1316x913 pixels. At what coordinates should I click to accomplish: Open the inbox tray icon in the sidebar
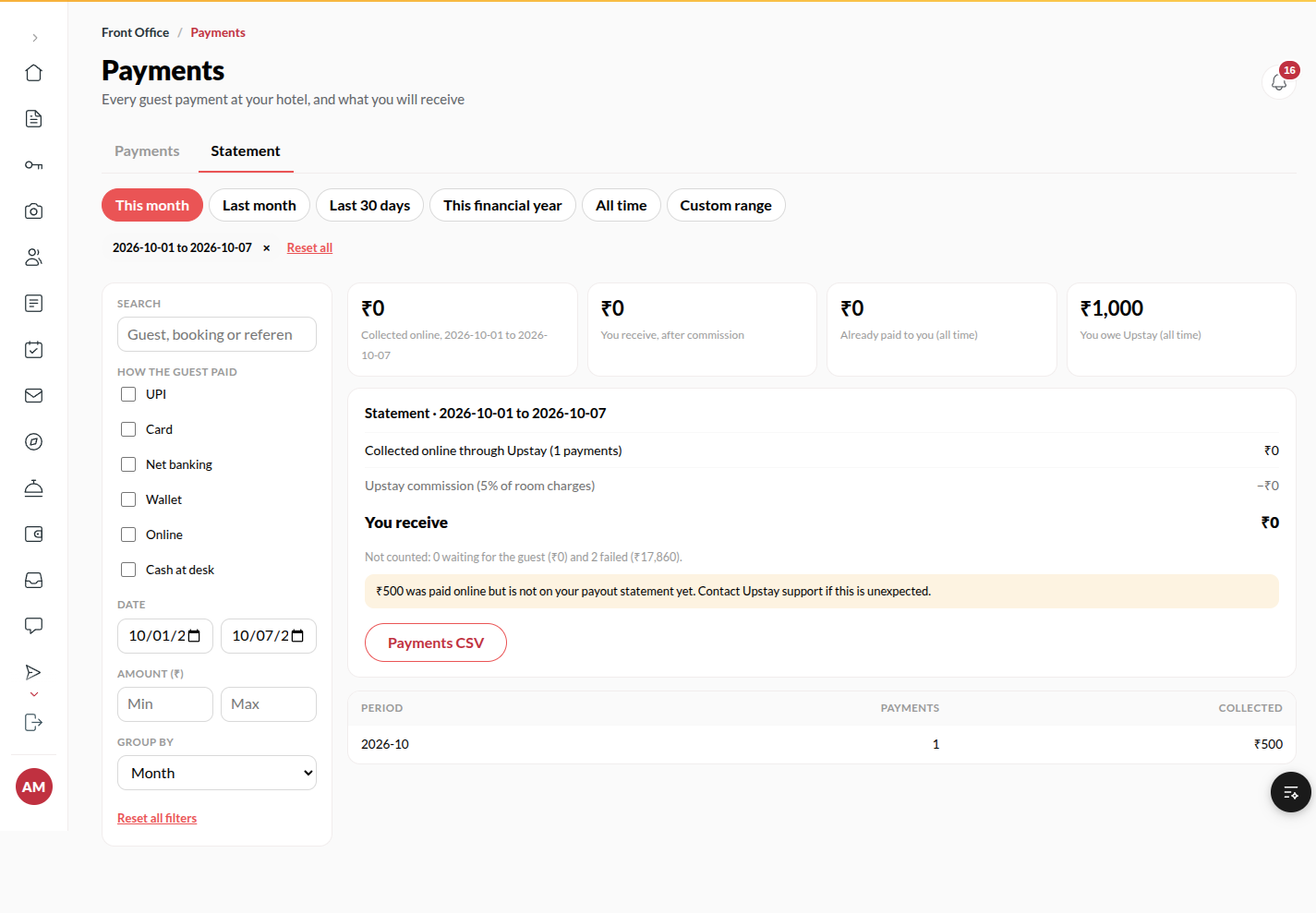tap(34, 581)
